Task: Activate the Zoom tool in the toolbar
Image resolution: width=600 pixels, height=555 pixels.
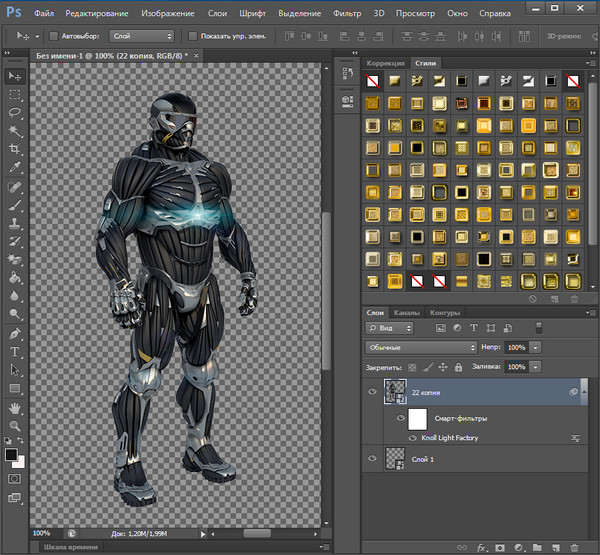Action: [15, 426]
